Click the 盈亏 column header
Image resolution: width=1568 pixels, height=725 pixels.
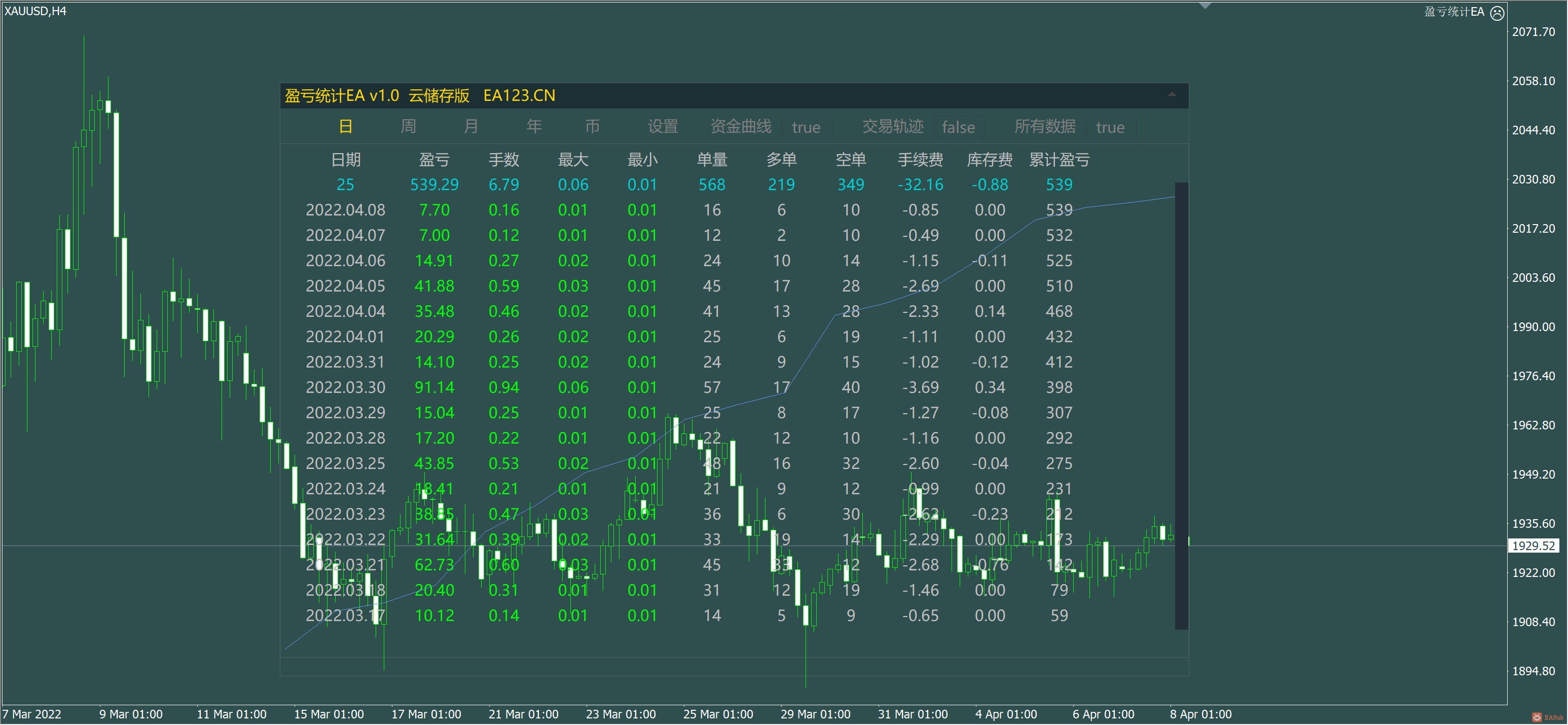[x=434, y=160]
